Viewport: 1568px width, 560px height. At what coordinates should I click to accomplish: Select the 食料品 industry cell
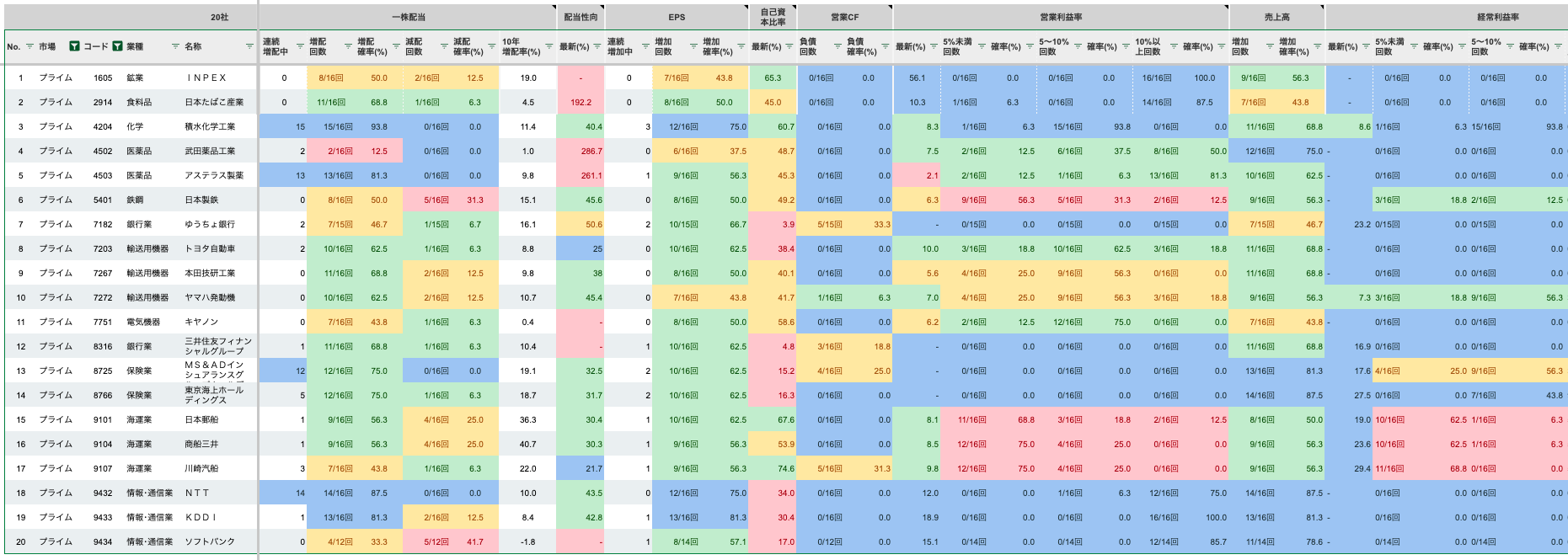(153, 102)
